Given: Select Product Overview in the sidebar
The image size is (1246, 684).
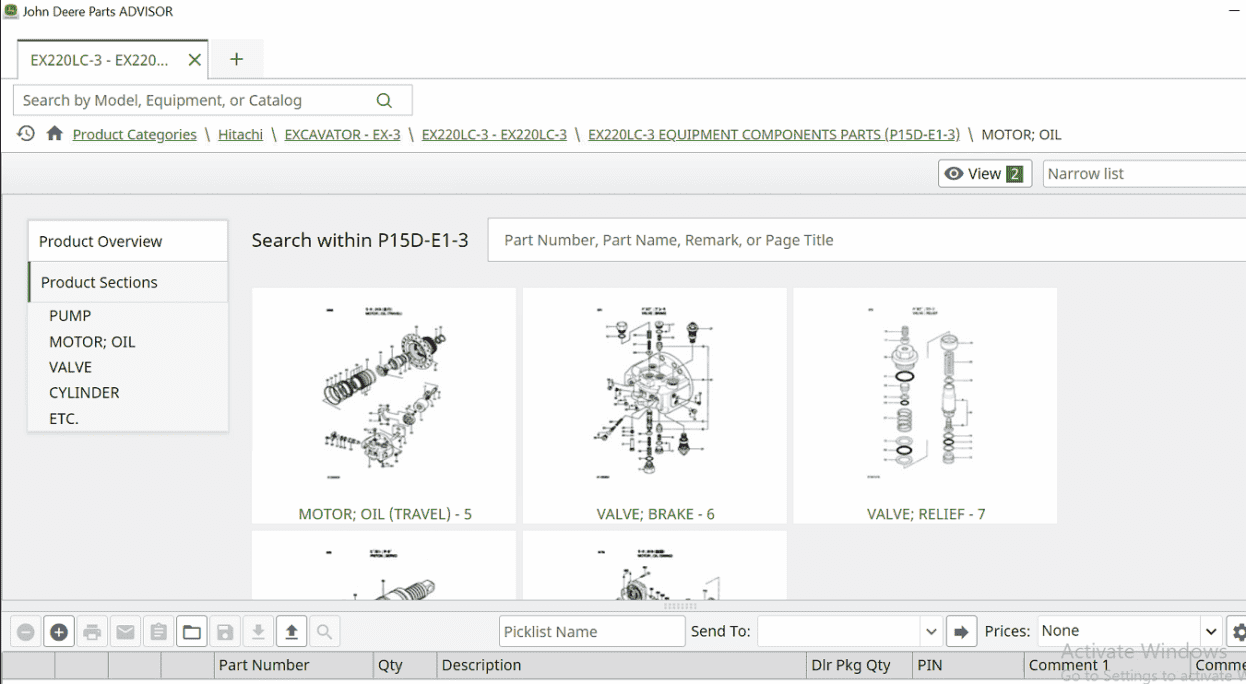Looking at the screenshot, I should point(128,241).
